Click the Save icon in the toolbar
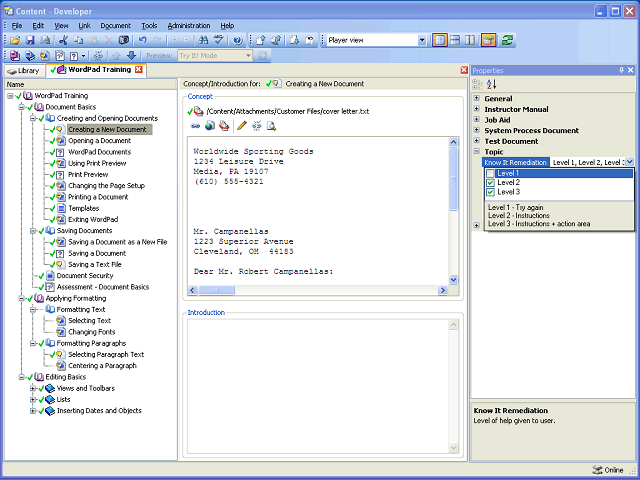The height and width of the screenshot is (480, 640). [x=30, y=40]
